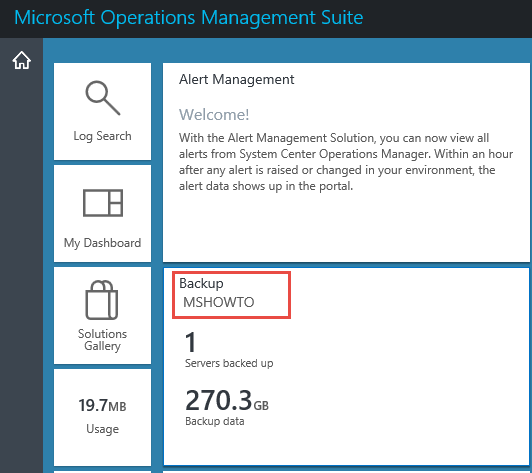Viewport: 532px width, 473px height.
Task: Open Solutions Gallery shopping bag icon
Action: click(101, 300)
